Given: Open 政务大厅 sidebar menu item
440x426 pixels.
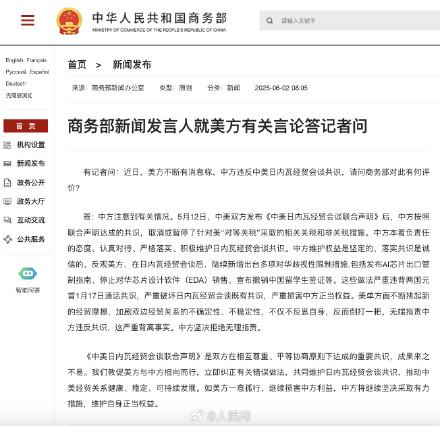Looking at the screenshot, I should point(31,201).
